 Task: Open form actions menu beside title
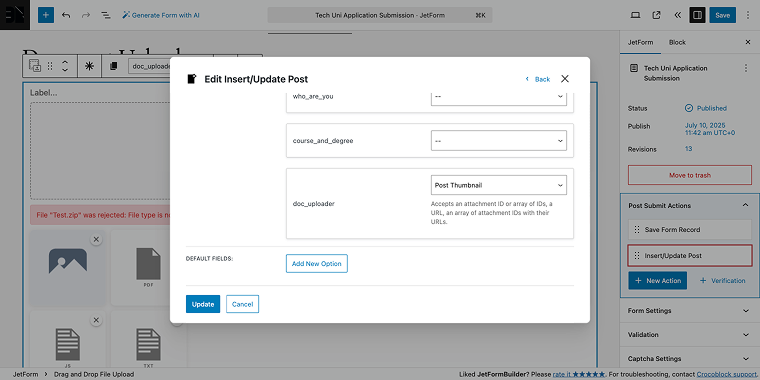click(746, 68)
